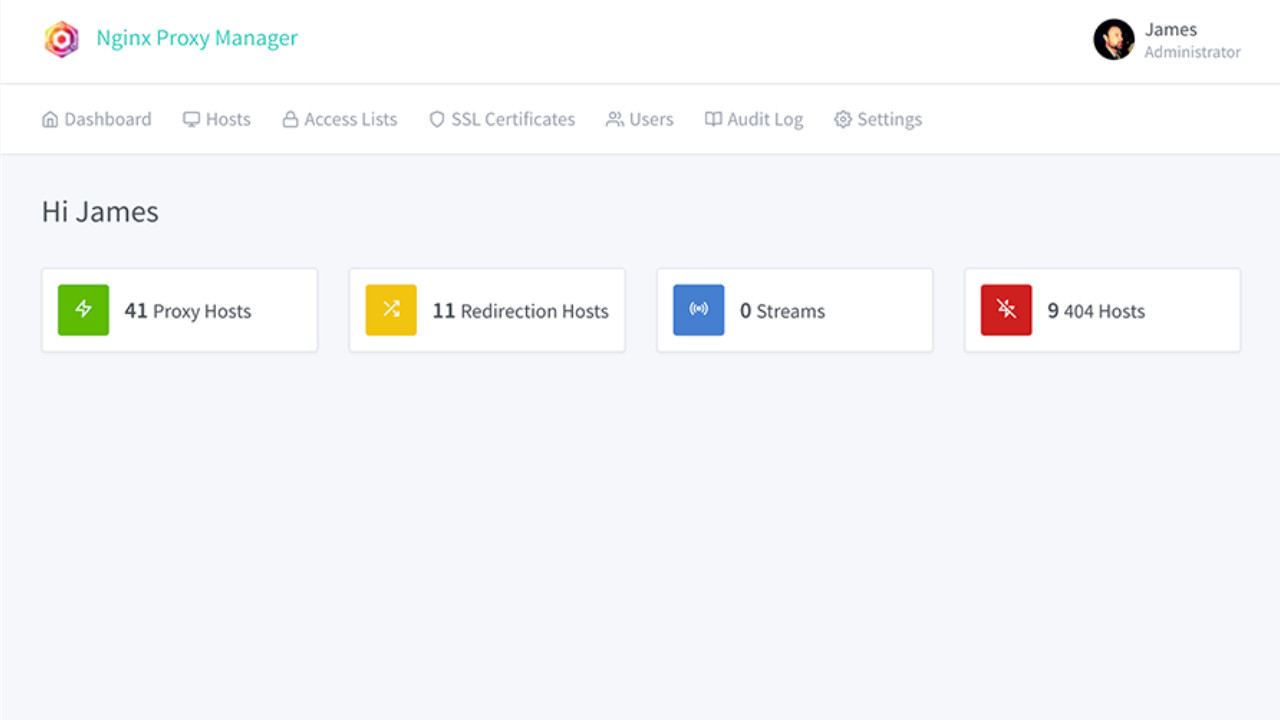This screenshot has width=1280, height=720.
Task: Go to the Users page
Action: [x=640, y=119]
